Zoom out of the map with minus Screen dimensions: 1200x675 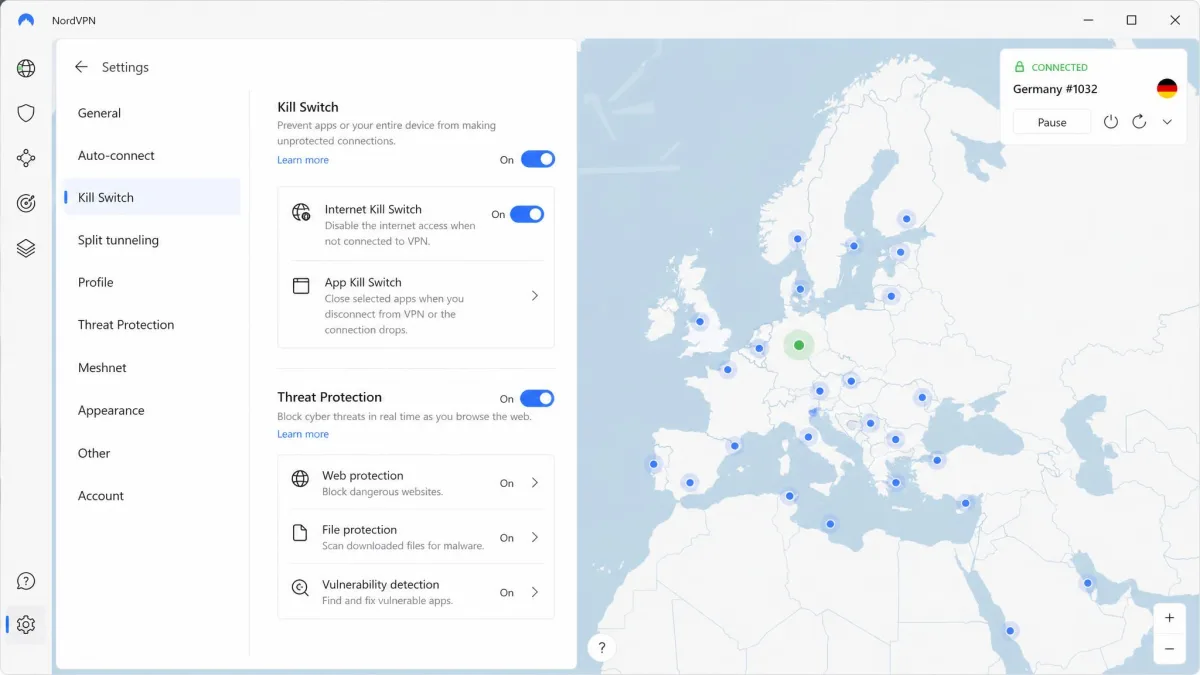click(x=1169, y=648)
